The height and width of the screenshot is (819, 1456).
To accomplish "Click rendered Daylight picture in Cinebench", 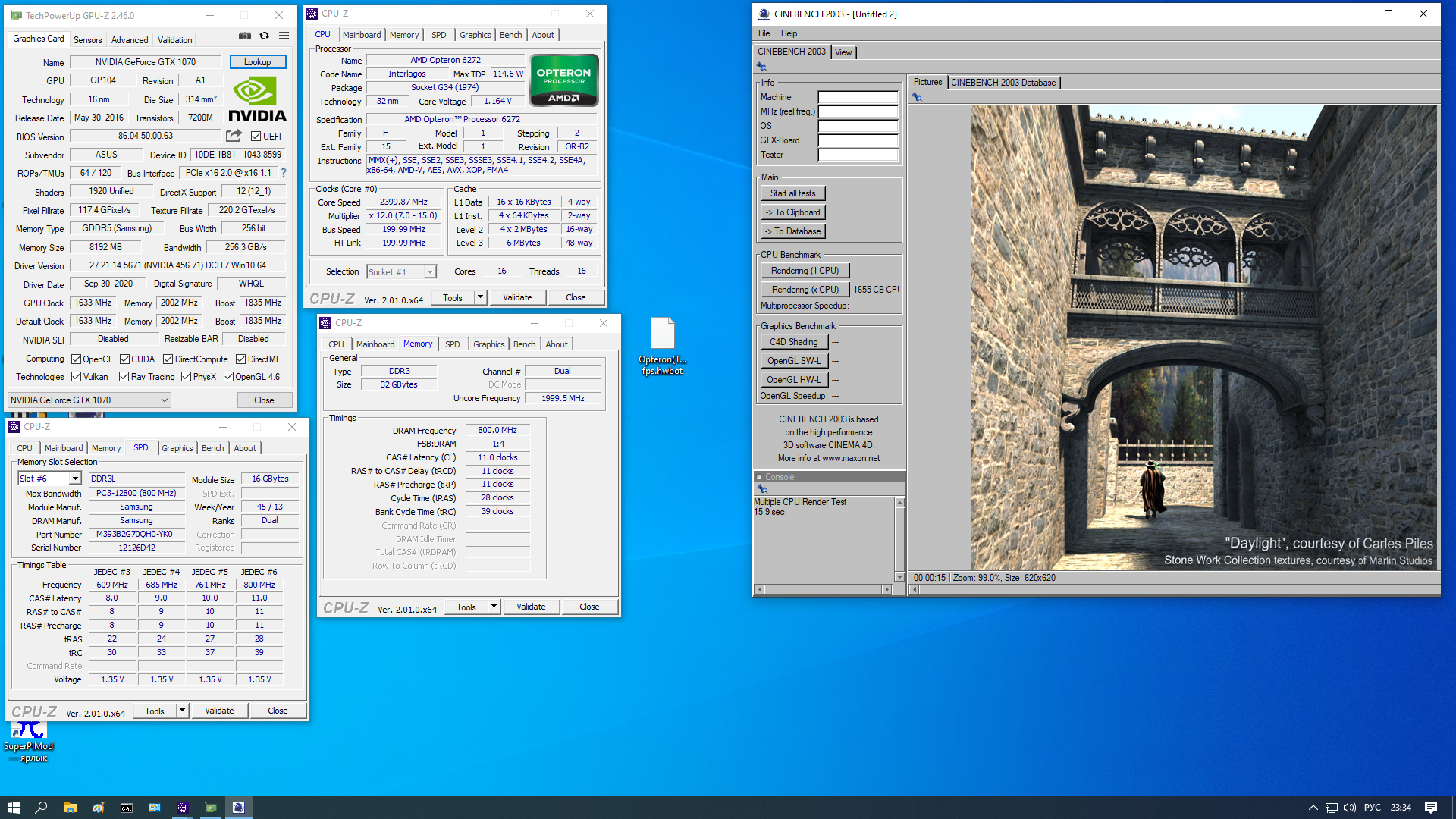I will [1203, 337].
